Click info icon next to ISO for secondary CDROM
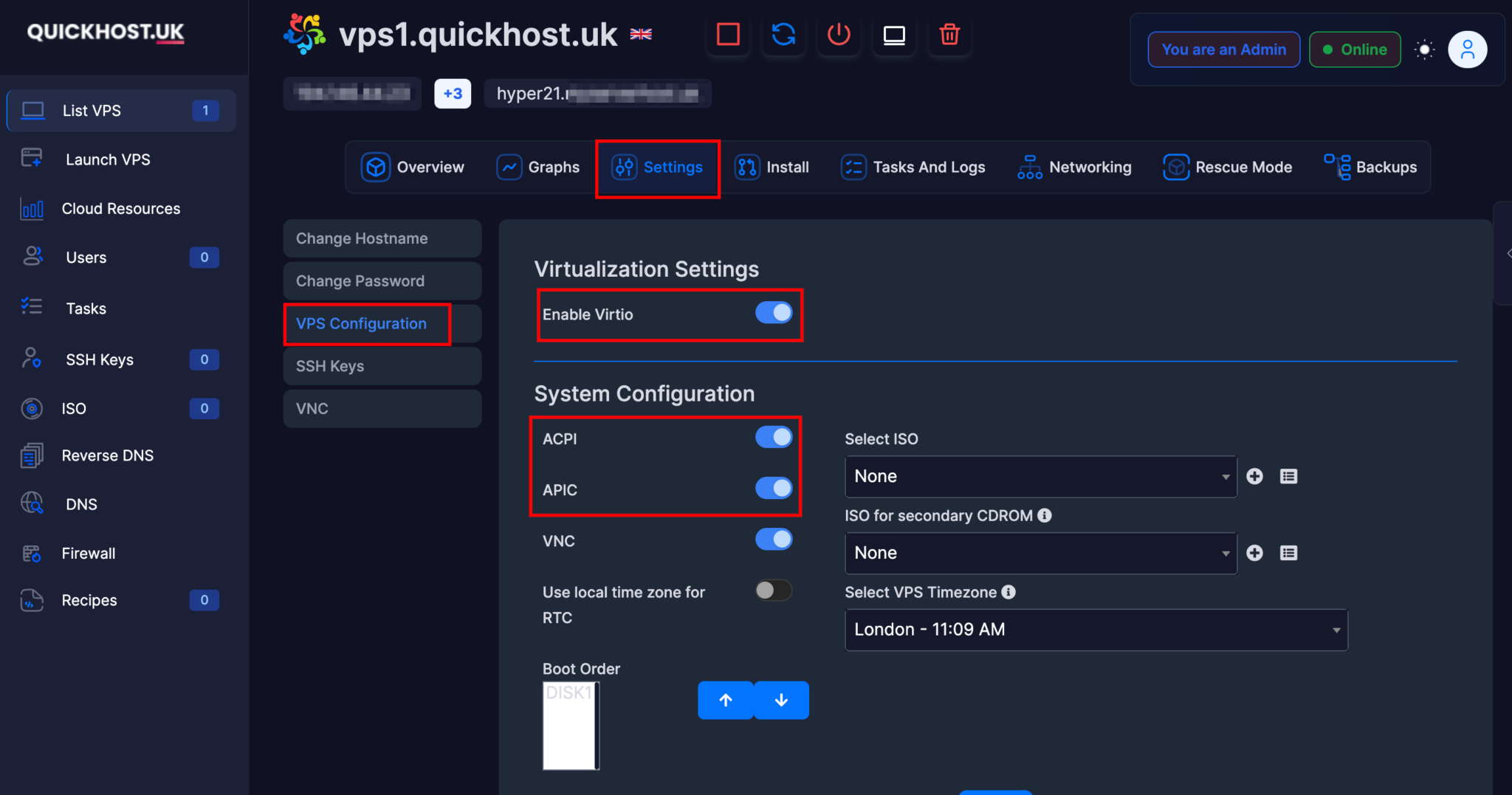This screenshot has width=1512, height=795. pyautogui.click(x=1044, y=515)
